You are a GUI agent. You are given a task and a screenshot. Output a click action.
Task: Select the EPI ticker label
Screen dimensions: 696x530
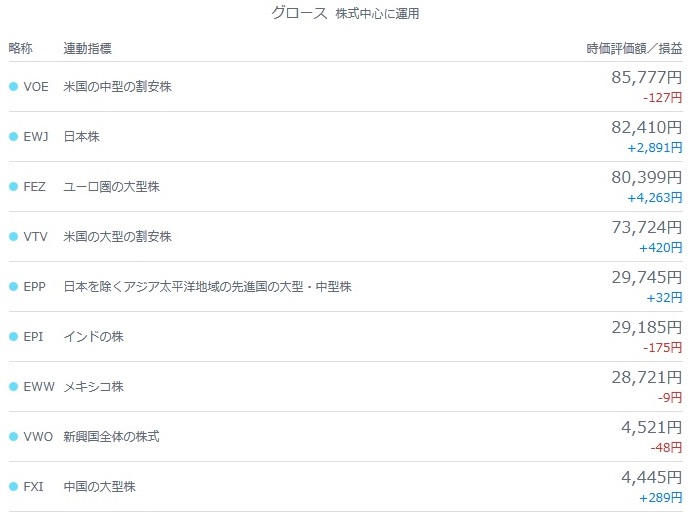(x=33, y=336)
